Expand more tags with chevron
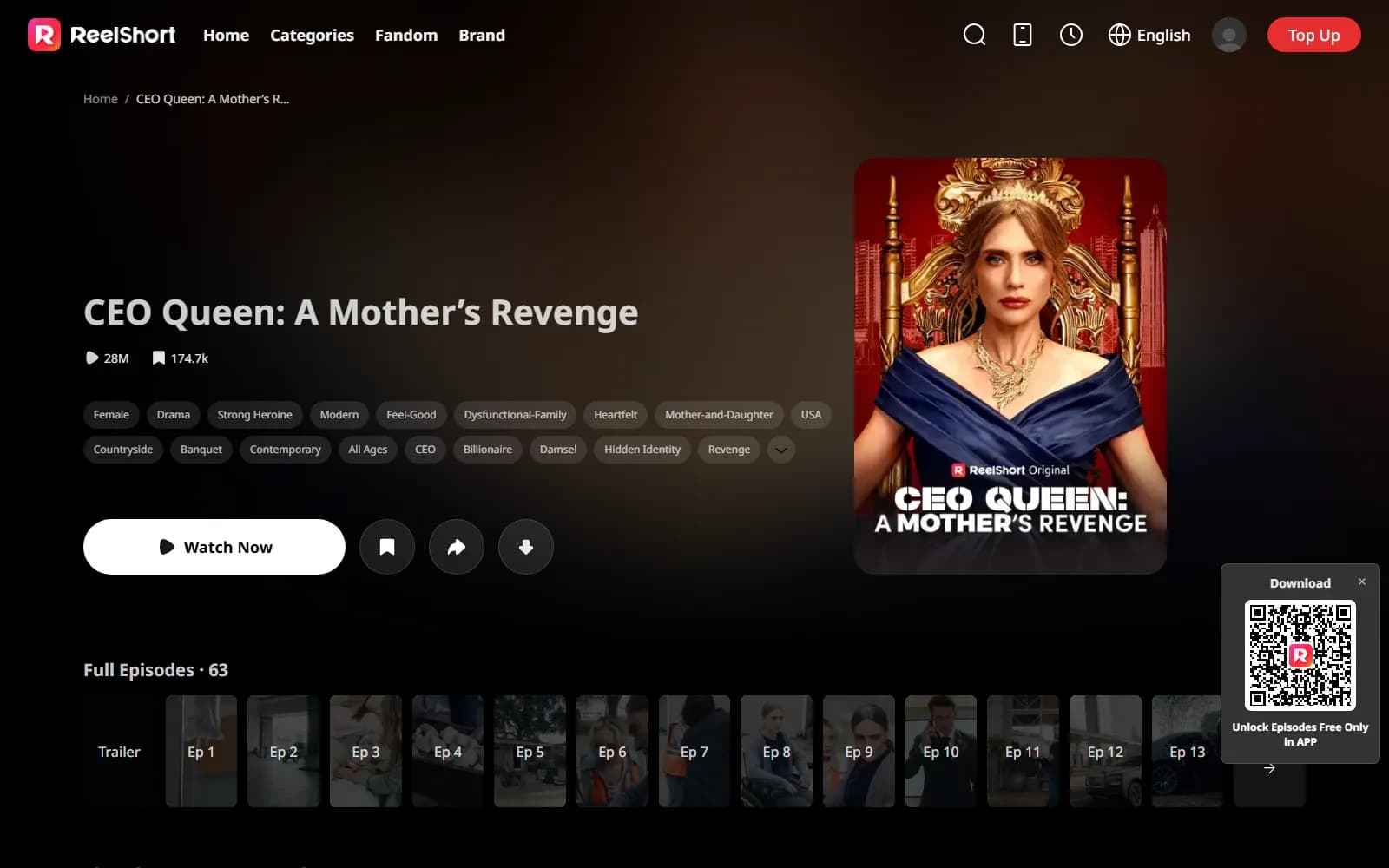Image resolution: width=1389 pixels, height=868 pixels. click(781, 450)
